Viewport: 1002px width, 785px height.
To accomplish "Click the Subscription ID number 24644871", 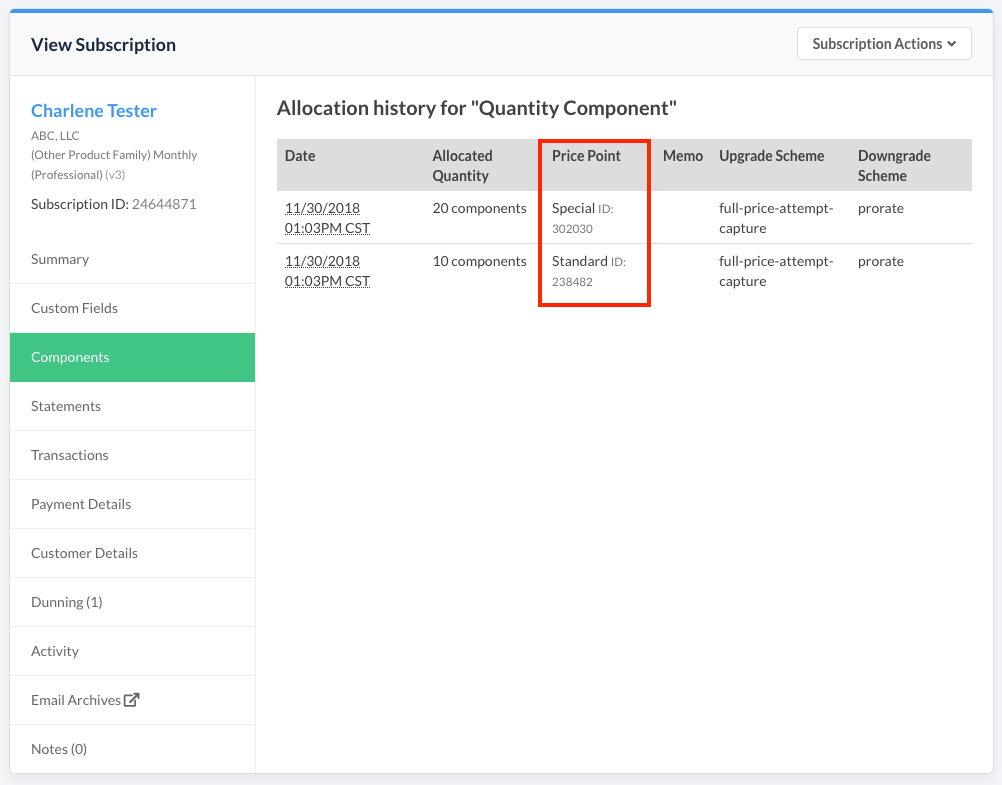I will [164, 204].
